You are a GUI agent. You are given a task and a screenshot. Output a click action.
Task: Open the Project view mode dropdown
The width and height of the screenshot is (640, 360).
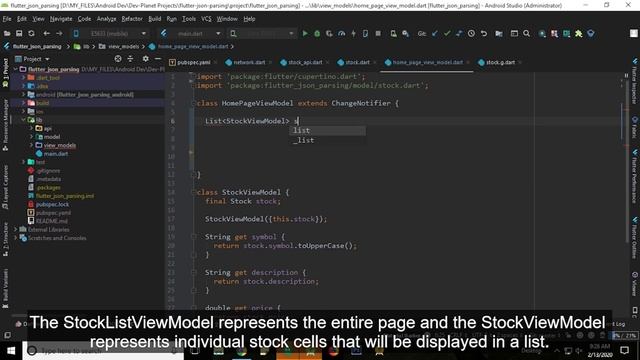tap(32, 59)
